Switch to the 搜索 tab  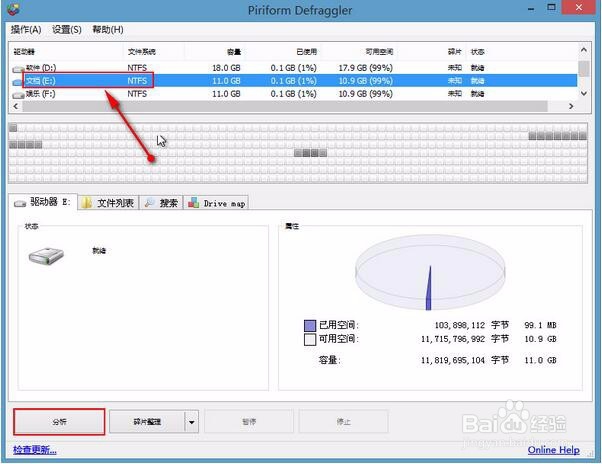click(161, 203)
